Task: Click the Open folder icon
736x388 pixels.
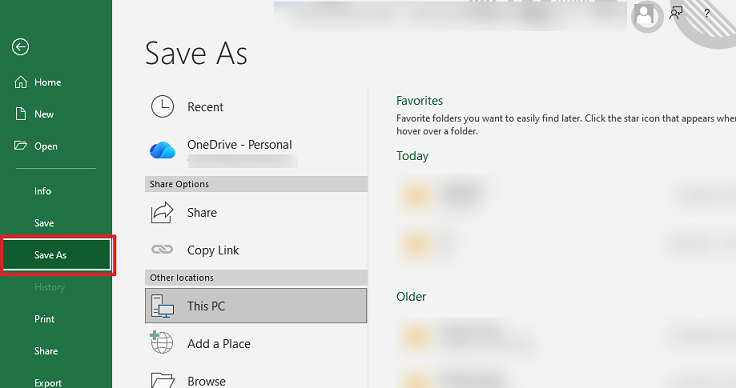Action: [x=20, y=145]
